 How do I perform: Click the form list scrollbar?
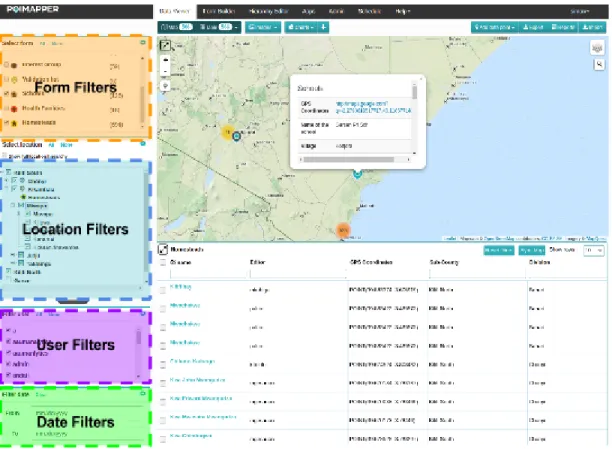tap(142, 104)
